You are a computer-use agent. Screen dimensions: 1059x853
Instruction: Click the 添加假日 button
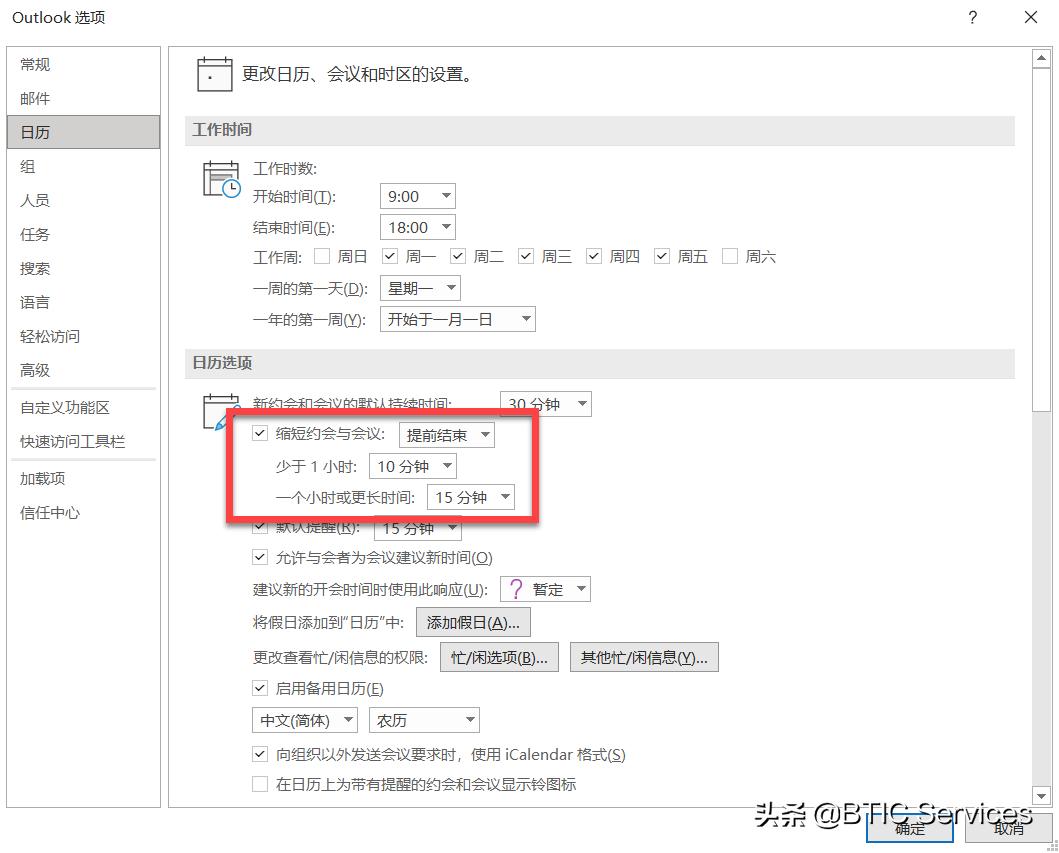coord(474,621)
